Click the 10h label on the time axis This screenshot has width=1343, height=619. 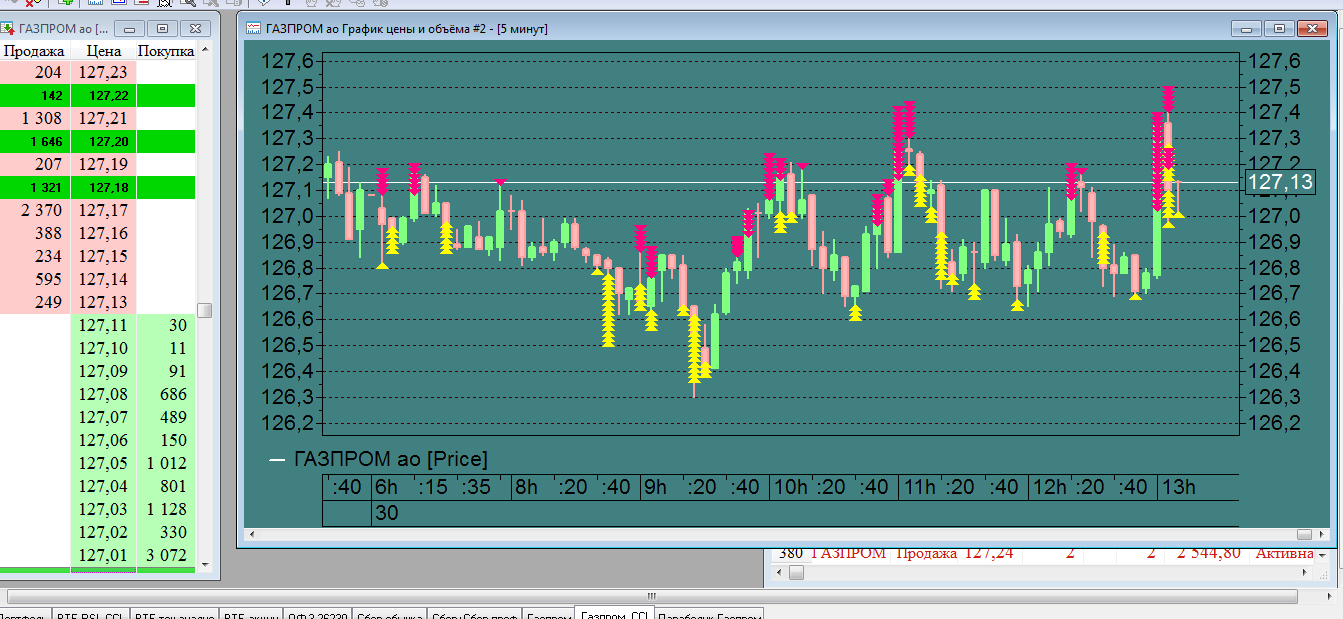(x=791, y=488)
